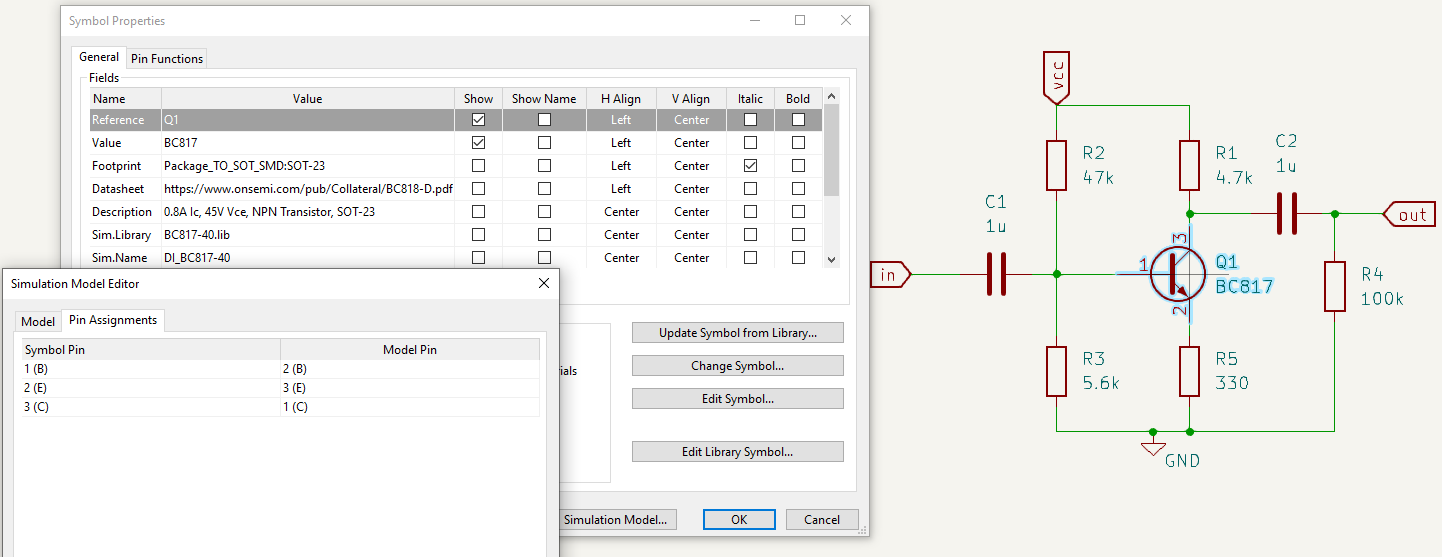Select the R2 47k resistor symbol
Viewport: 1442px width, 557px height.
click(x=1057, y=165)
